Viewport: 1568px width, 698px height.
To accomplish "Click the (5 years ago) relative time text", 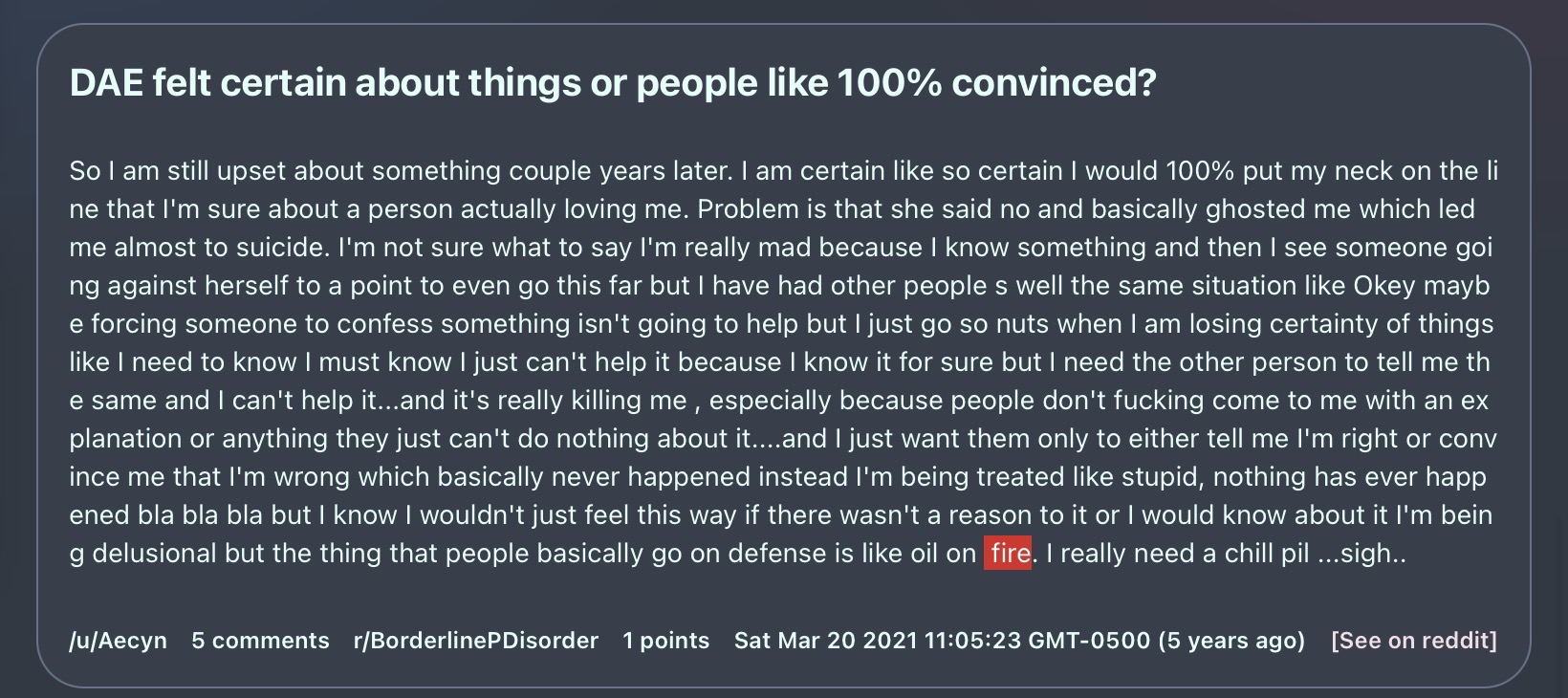I will point(1231,641).
